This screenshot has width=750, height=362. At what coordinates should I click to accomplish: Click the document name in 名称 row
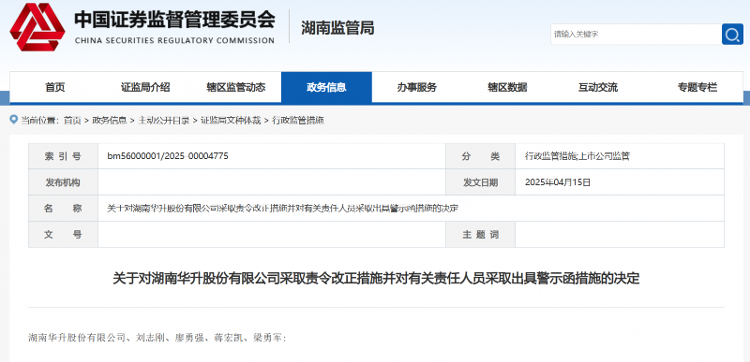click(283, 208)
